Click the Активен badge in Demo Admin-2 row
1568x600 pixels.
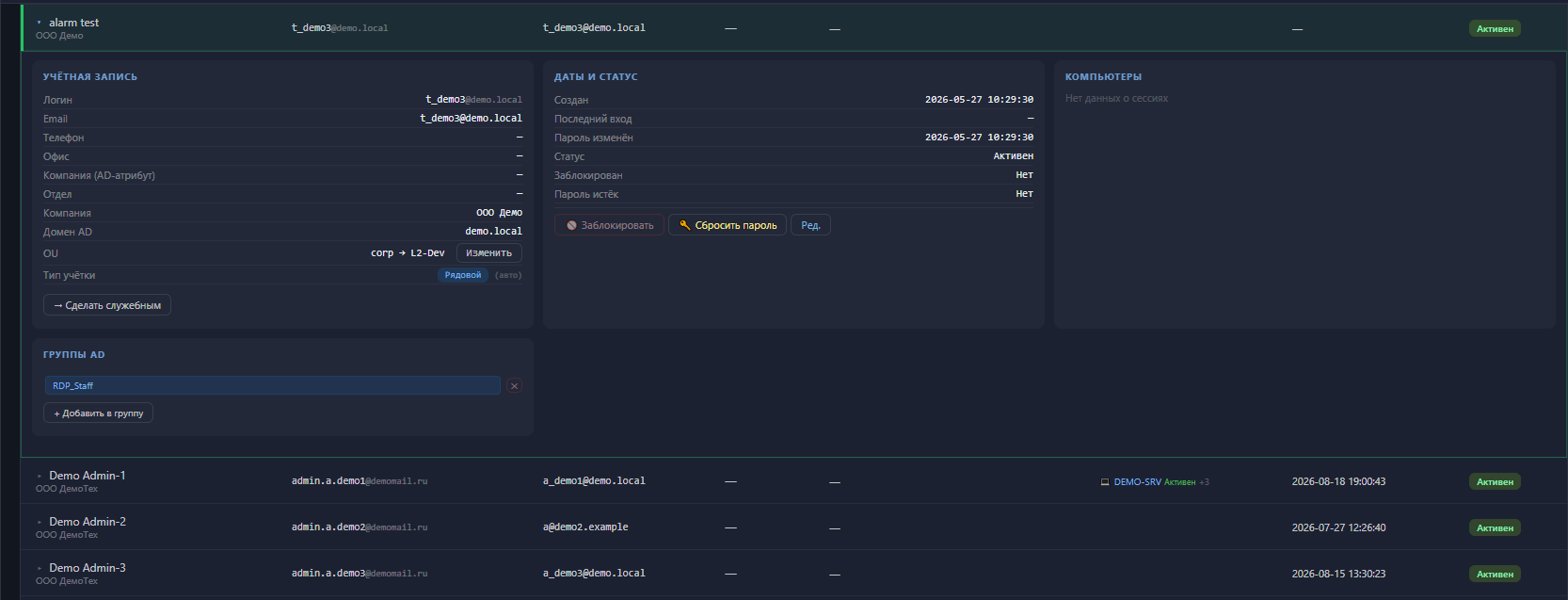point(1495,527)
